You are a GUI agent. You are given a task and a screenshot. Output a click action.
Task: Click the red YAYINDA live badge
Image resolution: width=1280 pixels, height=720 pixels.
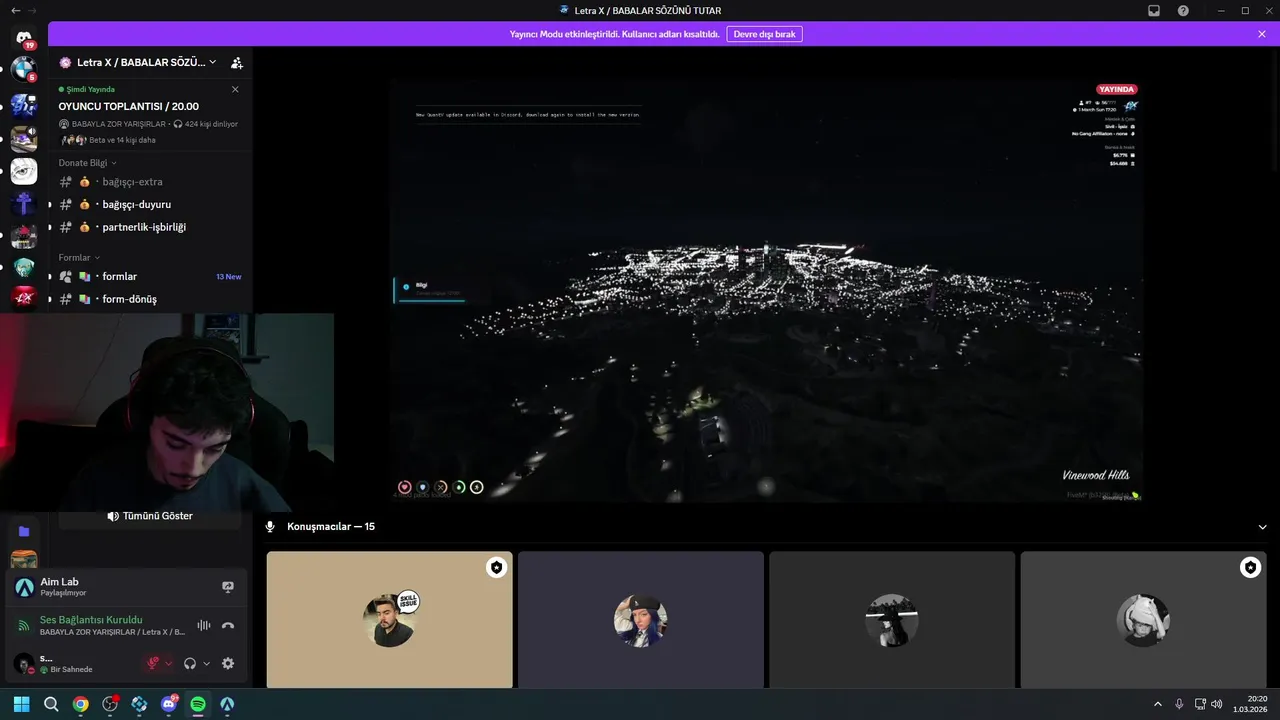point(1117,89)
